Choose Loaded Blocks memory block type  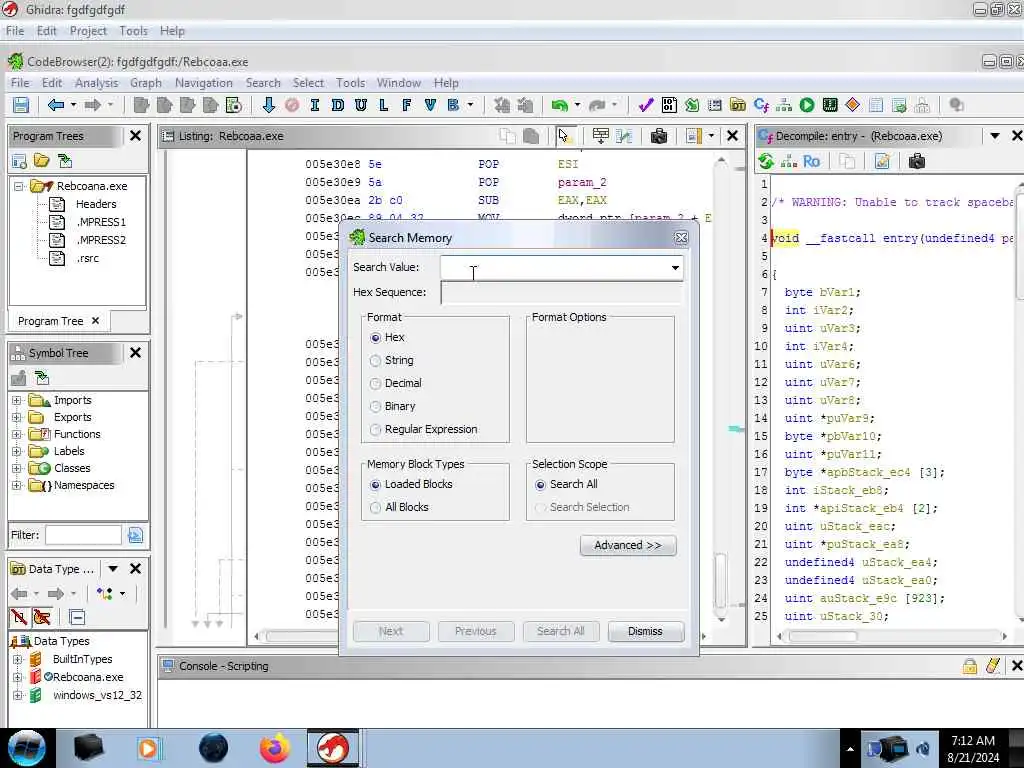(x=375, y=485)
